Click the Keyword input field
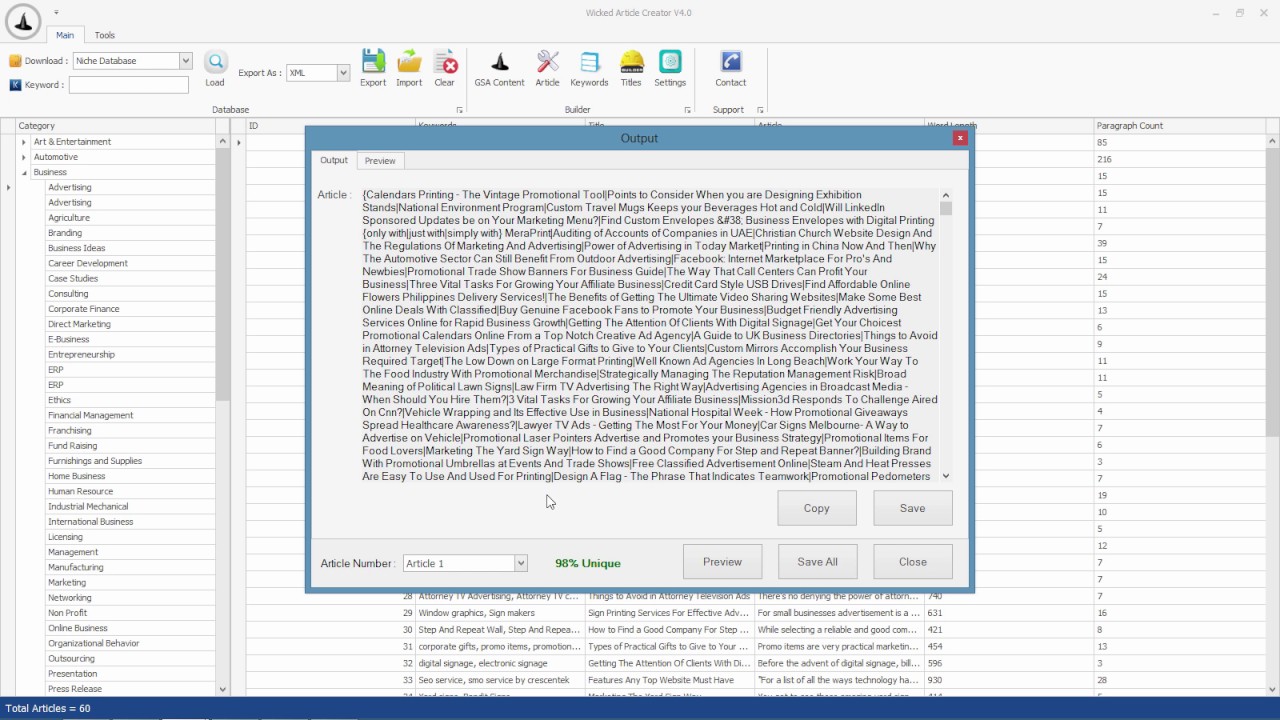1280x720 pixels. [129, 85]
